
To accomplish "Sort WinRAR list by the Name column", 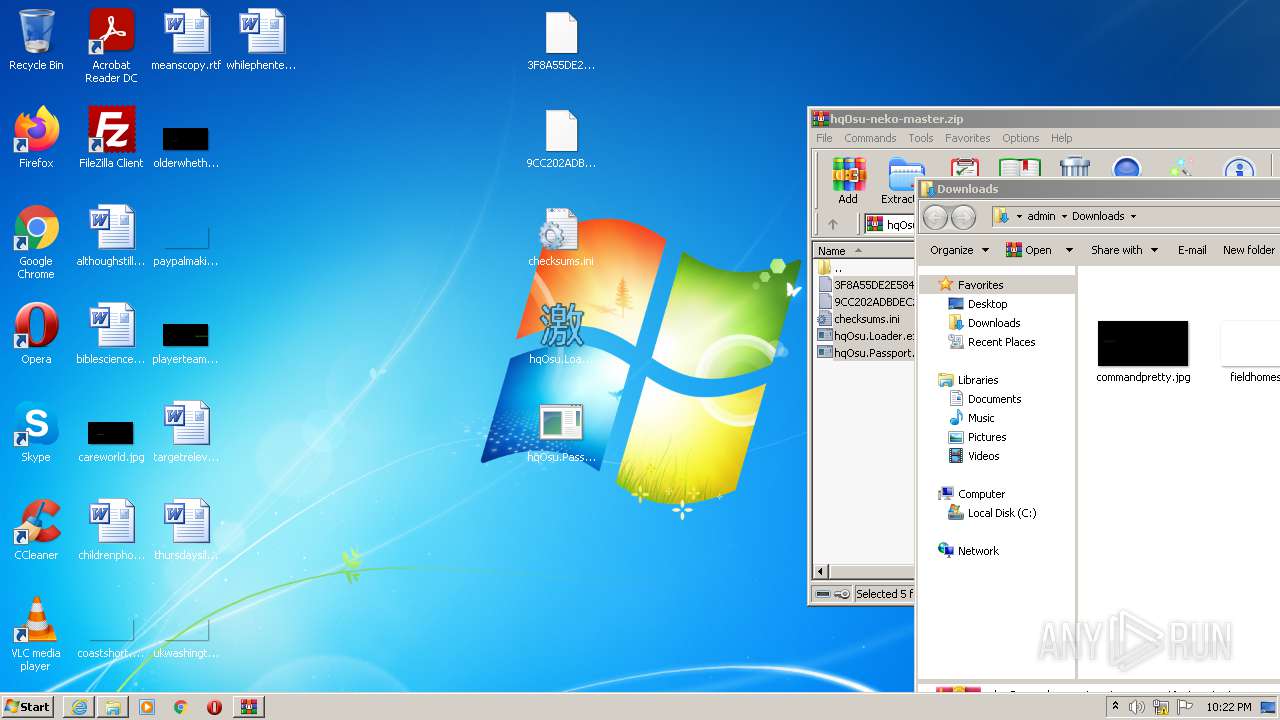I will (x=864, y=251).
